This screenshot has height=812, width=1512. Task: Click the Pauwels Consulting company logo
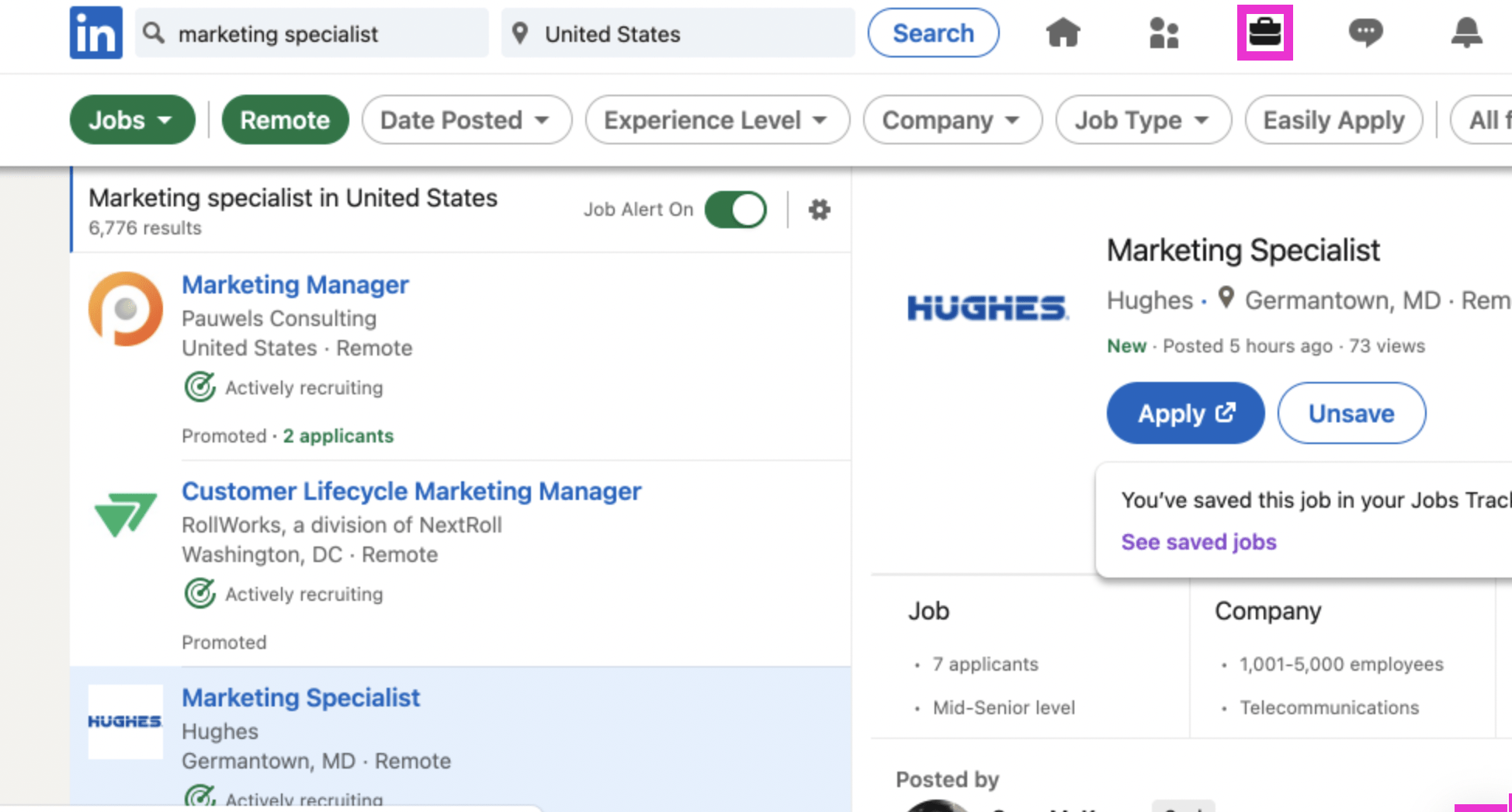[x=126, y=309]
